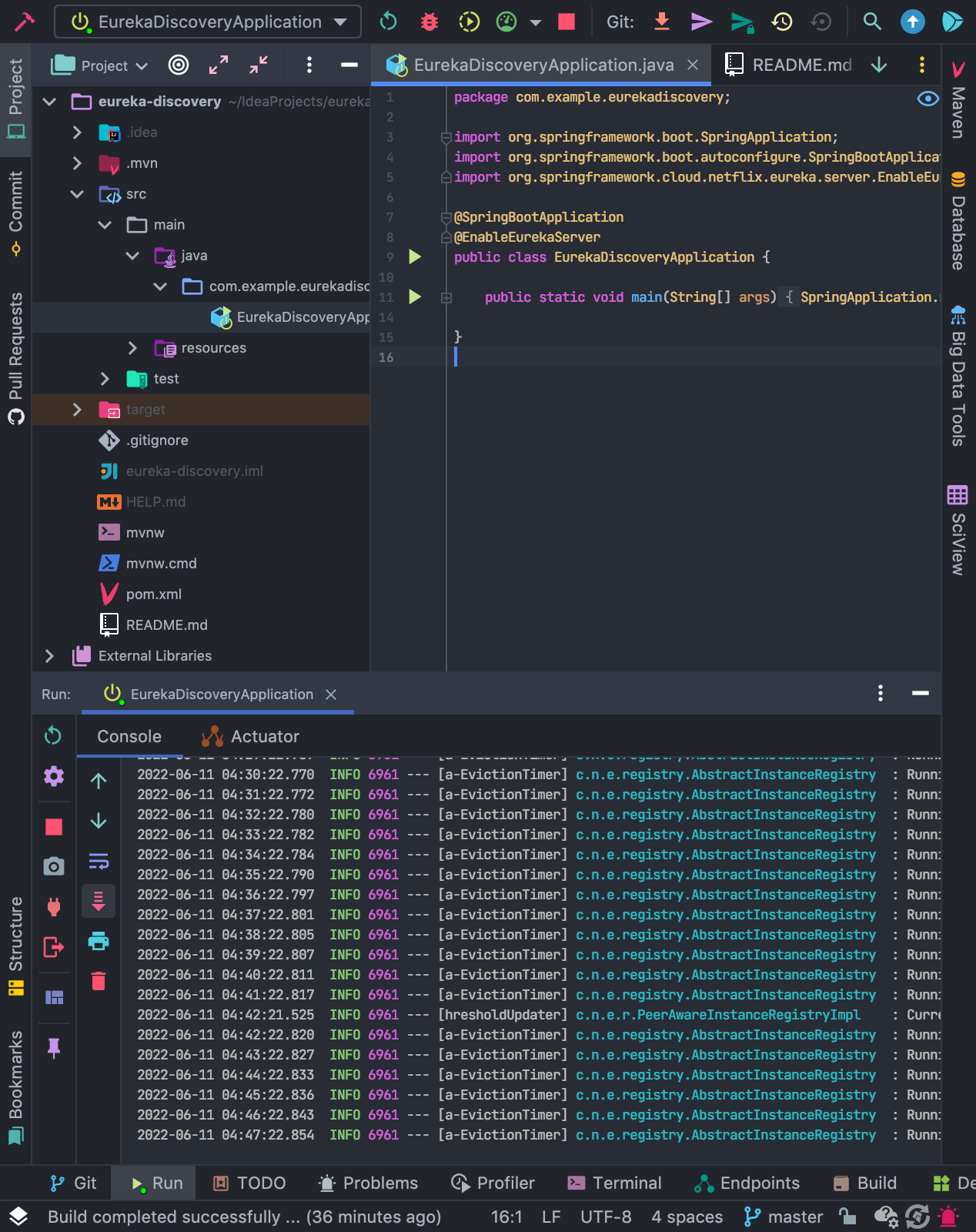The height and width of the screenshot is (1232, 976).
Task: Toggle the Database tool window
Action: click(958, 221)
